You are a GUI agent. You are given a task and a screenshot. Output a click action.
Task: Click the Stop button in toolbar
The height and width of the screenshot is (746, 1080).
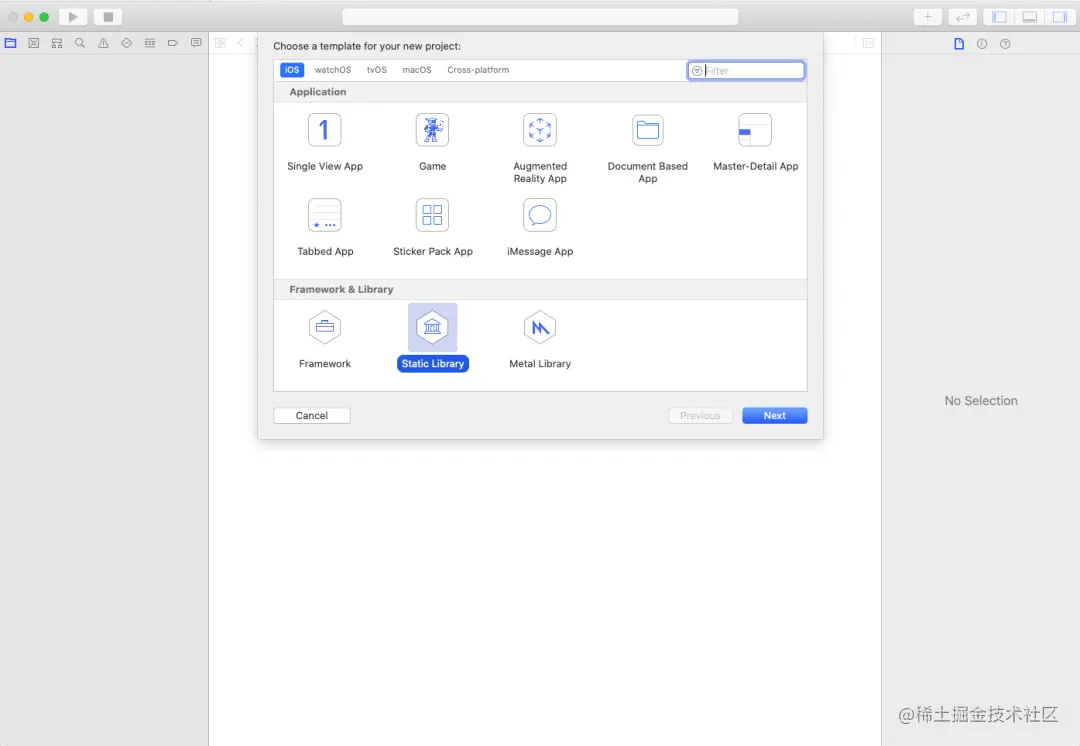108,17
